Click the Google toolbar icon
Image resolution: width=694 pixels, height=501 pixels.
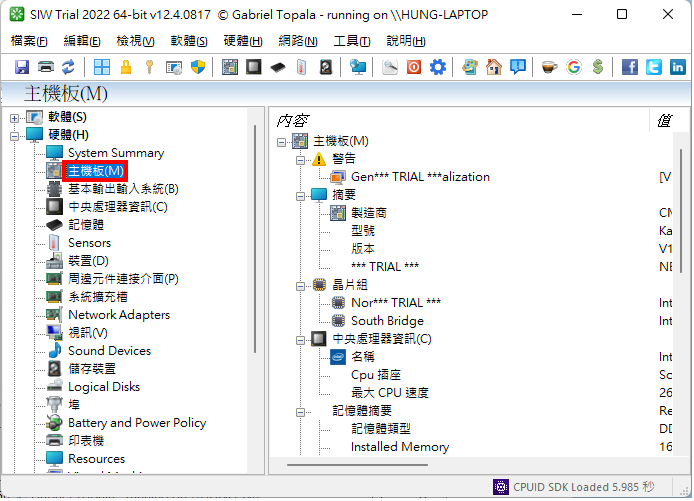click(x=574, y=67)
